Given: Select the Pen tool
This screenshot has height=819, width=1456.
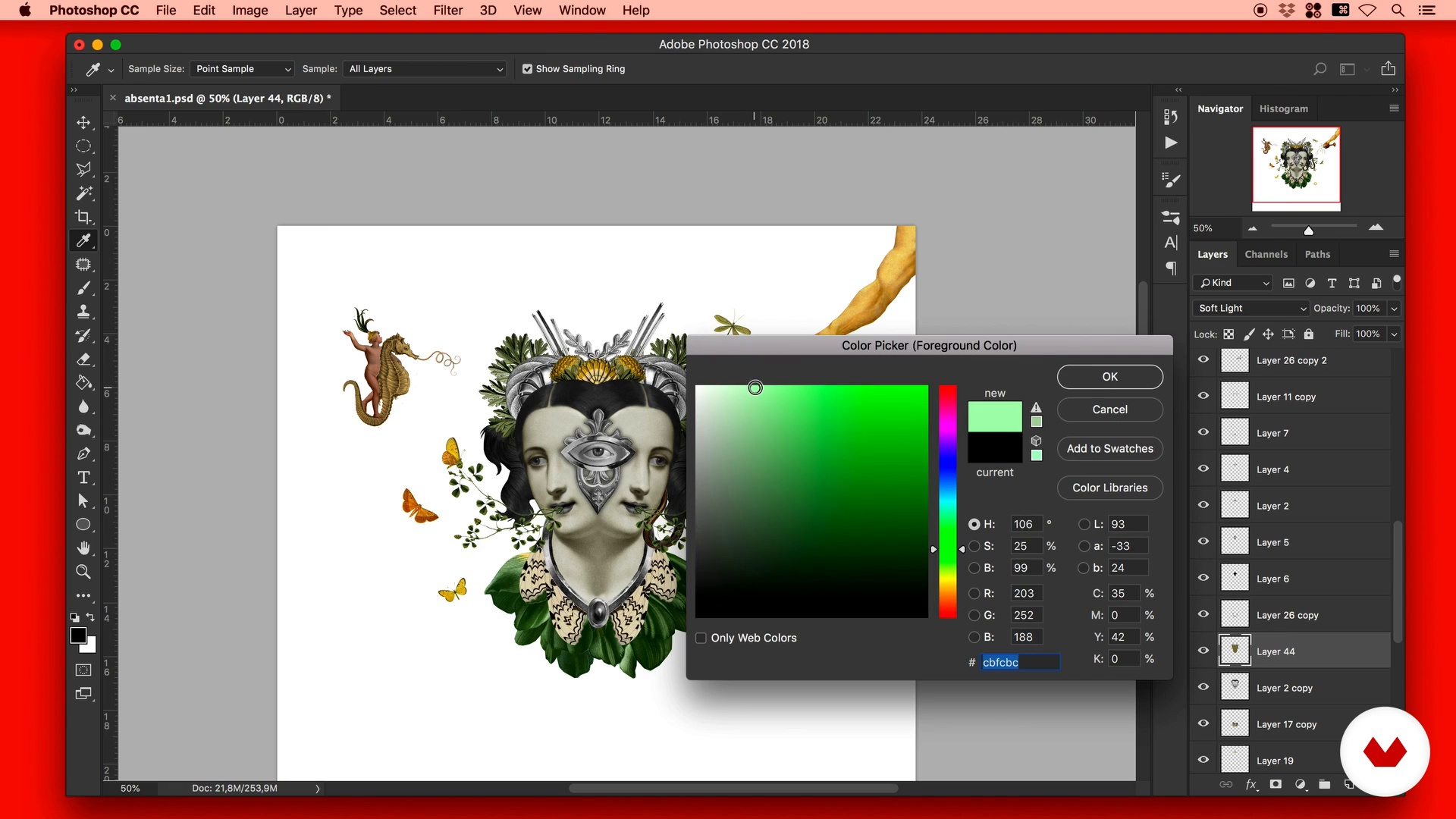Looking at the screenshot, I should point(83,453).
